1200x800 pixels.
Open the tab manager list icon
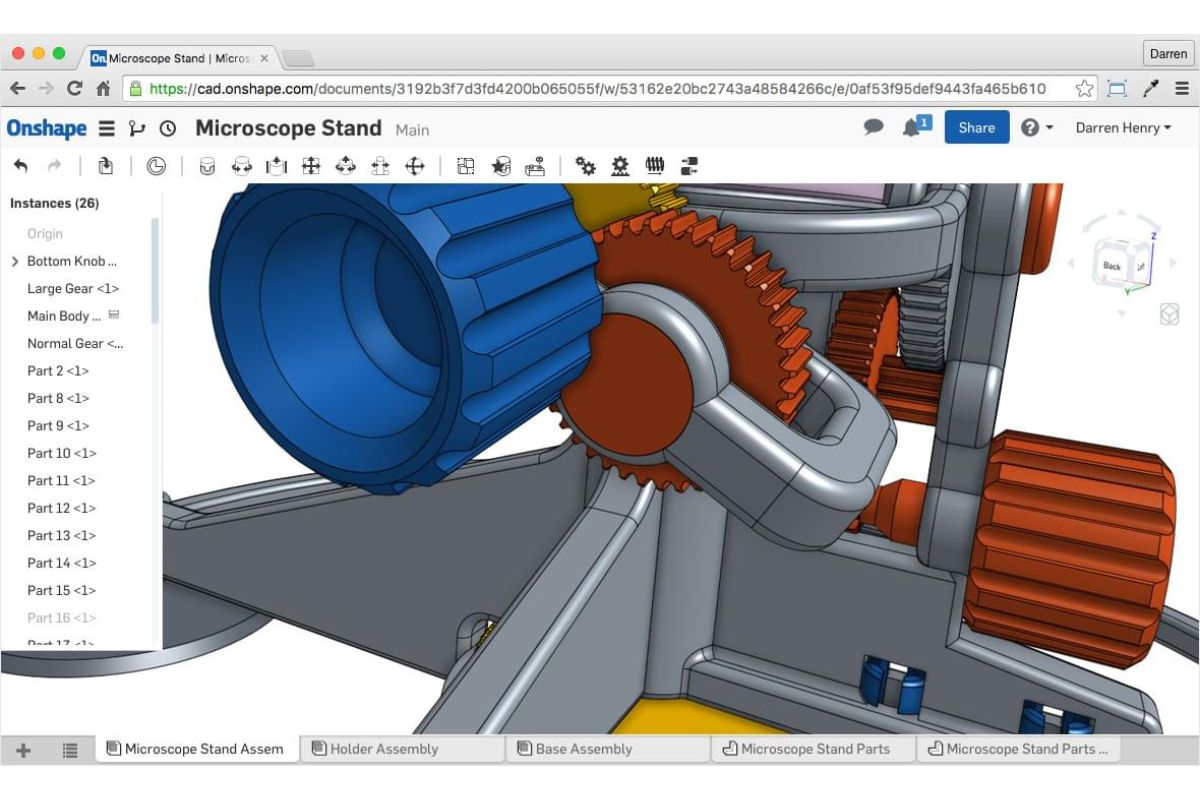[70, 750]
